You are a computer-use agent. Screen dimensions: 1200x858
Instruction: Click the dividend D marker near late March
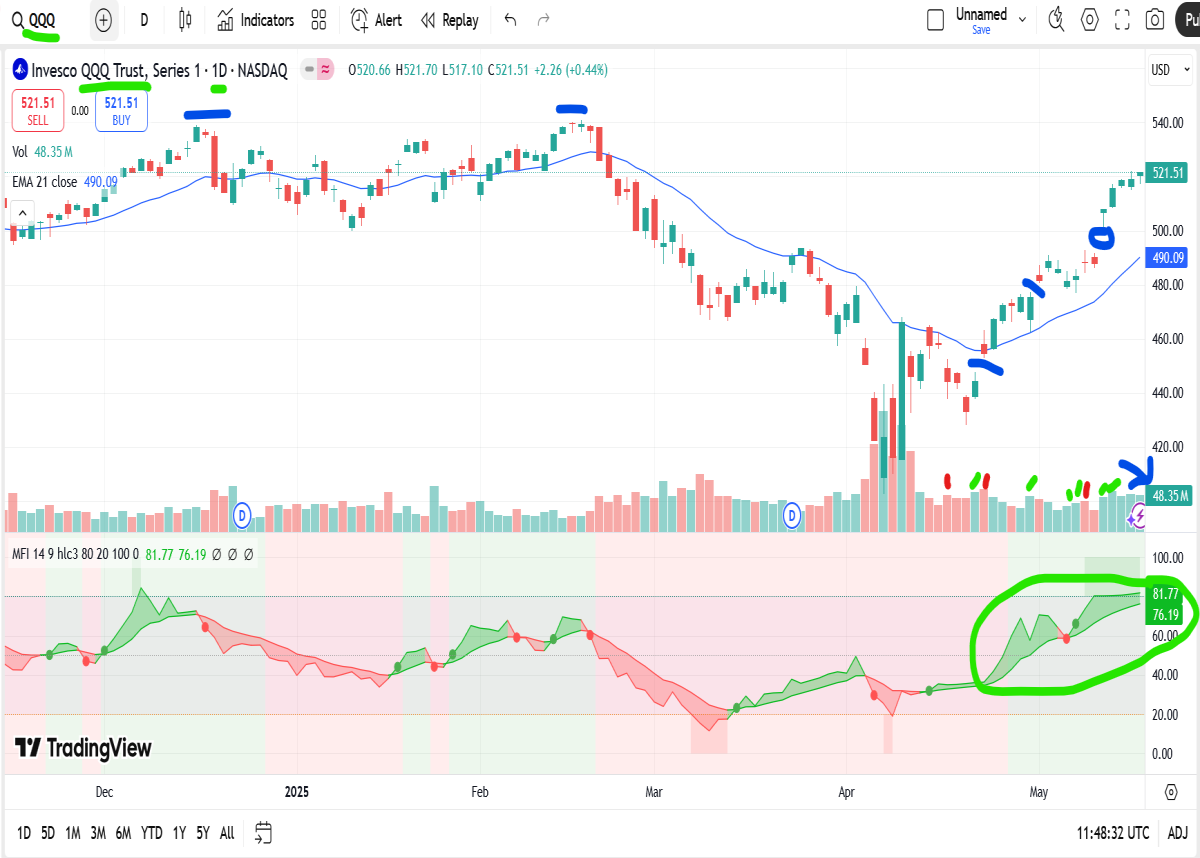pos(793,516)
